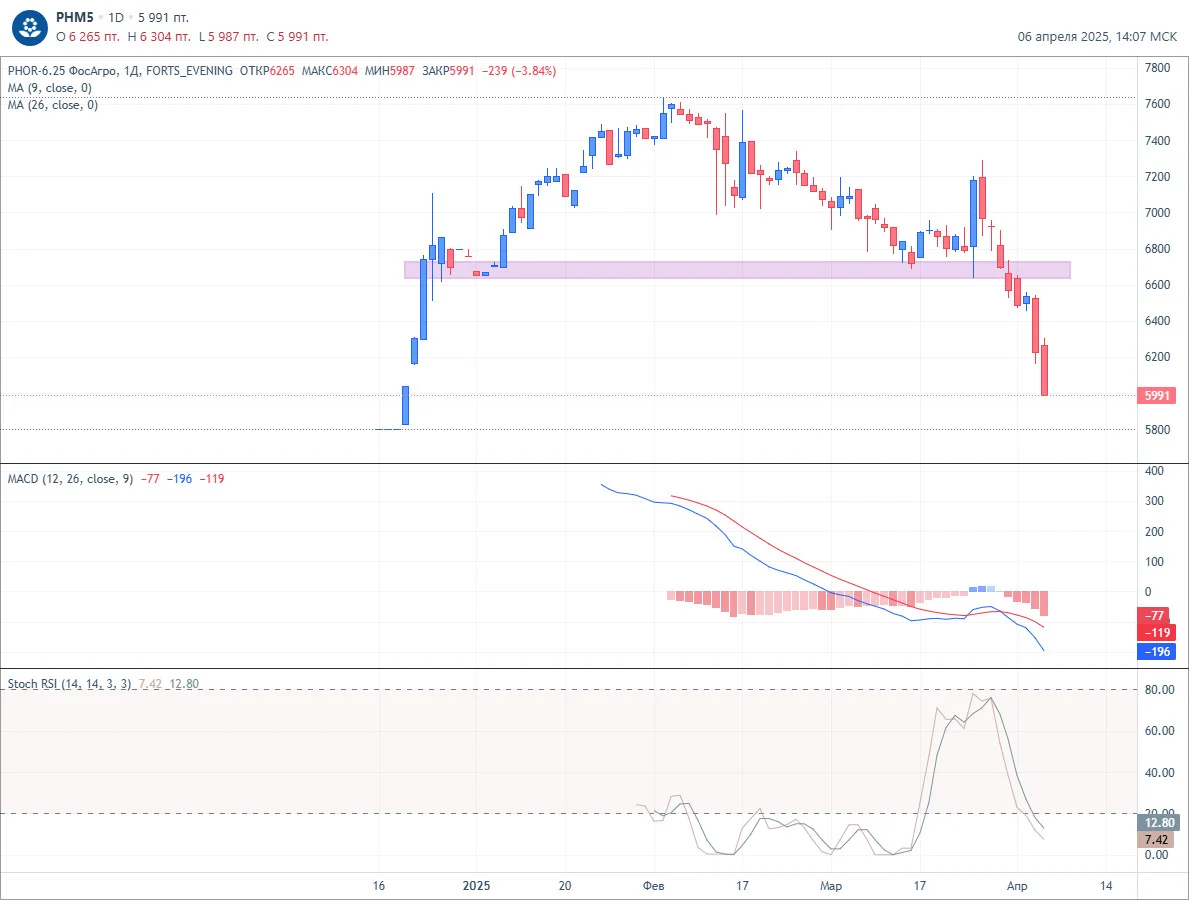
Task: Click the 16 date label on time axis
Action: tap(379, 886)
